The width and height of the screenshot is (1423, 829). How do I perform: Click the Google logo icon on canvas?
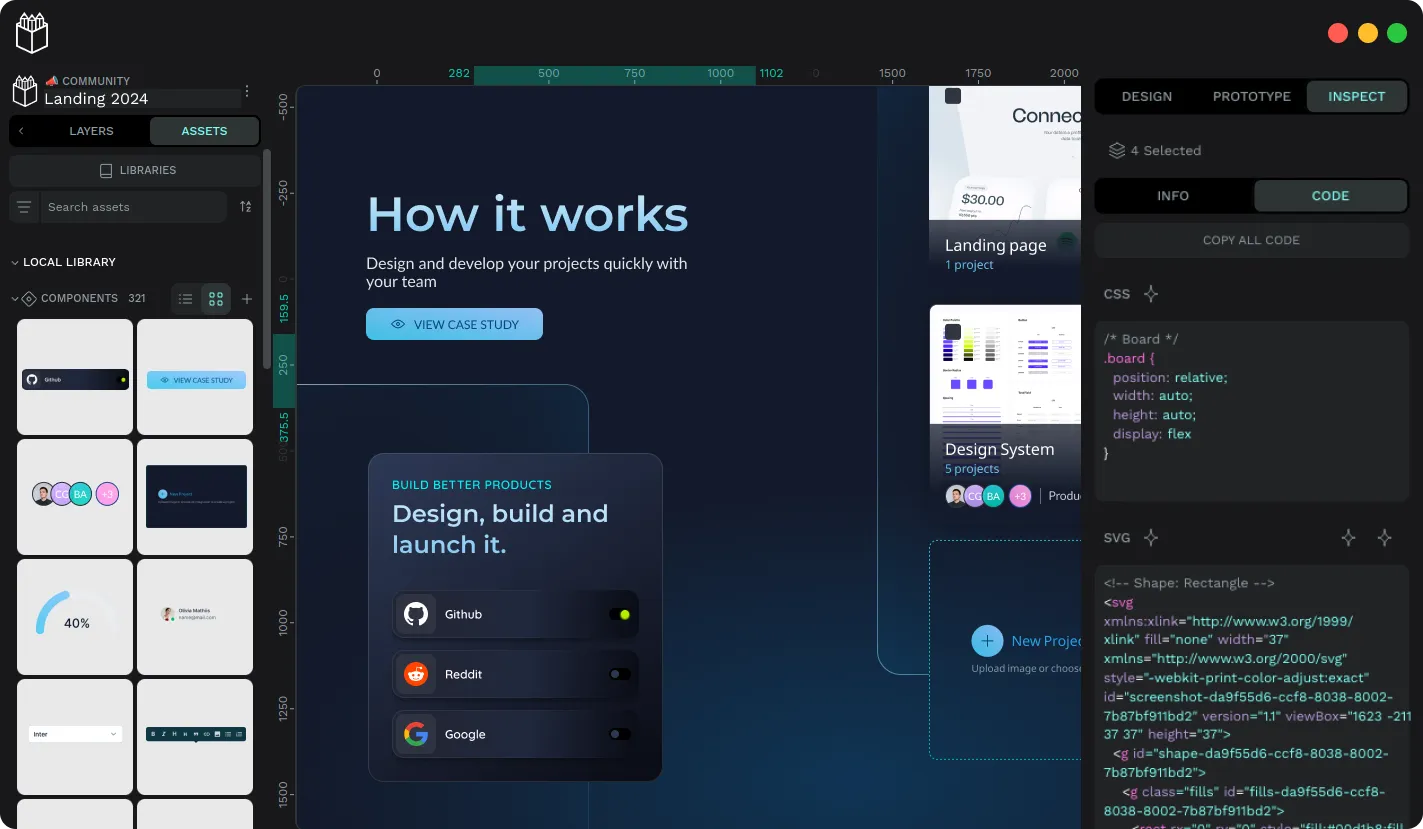[415, 734]
